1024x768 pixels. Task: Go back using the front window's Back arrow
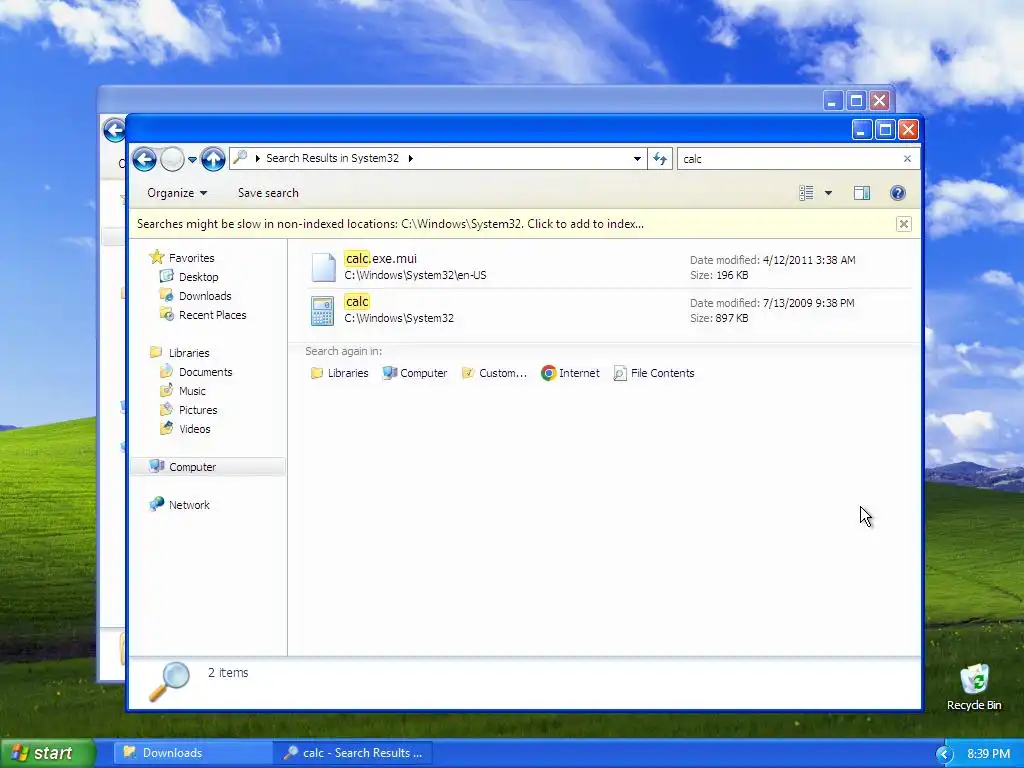(x=144, y=159)
